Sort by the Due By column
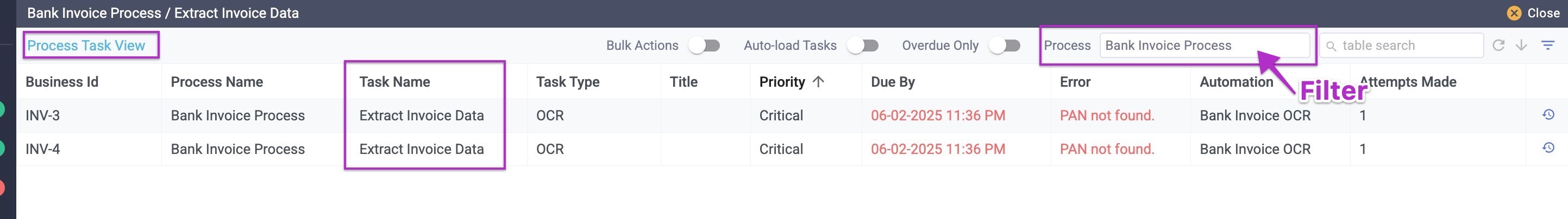The width and height of the screenshot is (1568, 219). coord(892,82)
